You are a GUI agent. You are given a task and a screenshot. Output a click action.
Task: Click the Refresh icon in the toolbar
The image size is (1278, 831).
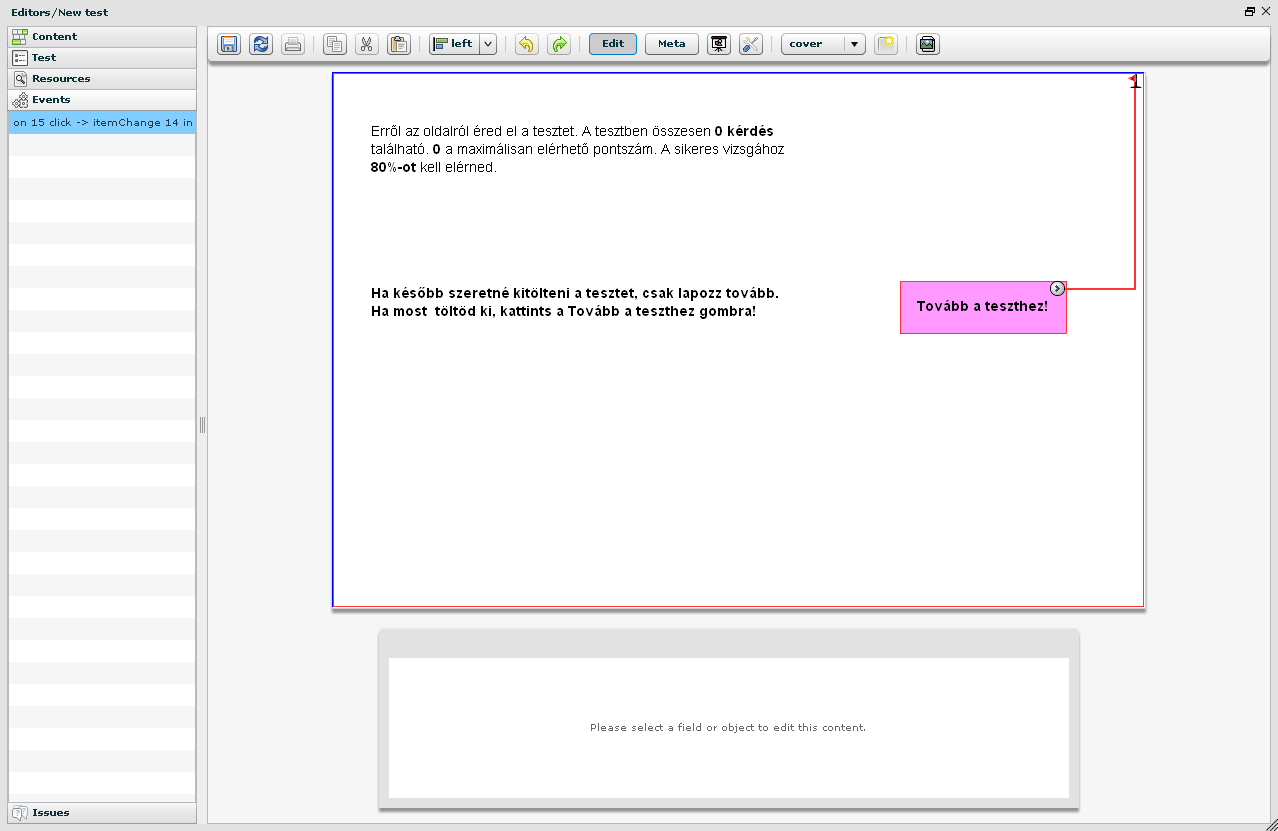[x=261, y=44]
